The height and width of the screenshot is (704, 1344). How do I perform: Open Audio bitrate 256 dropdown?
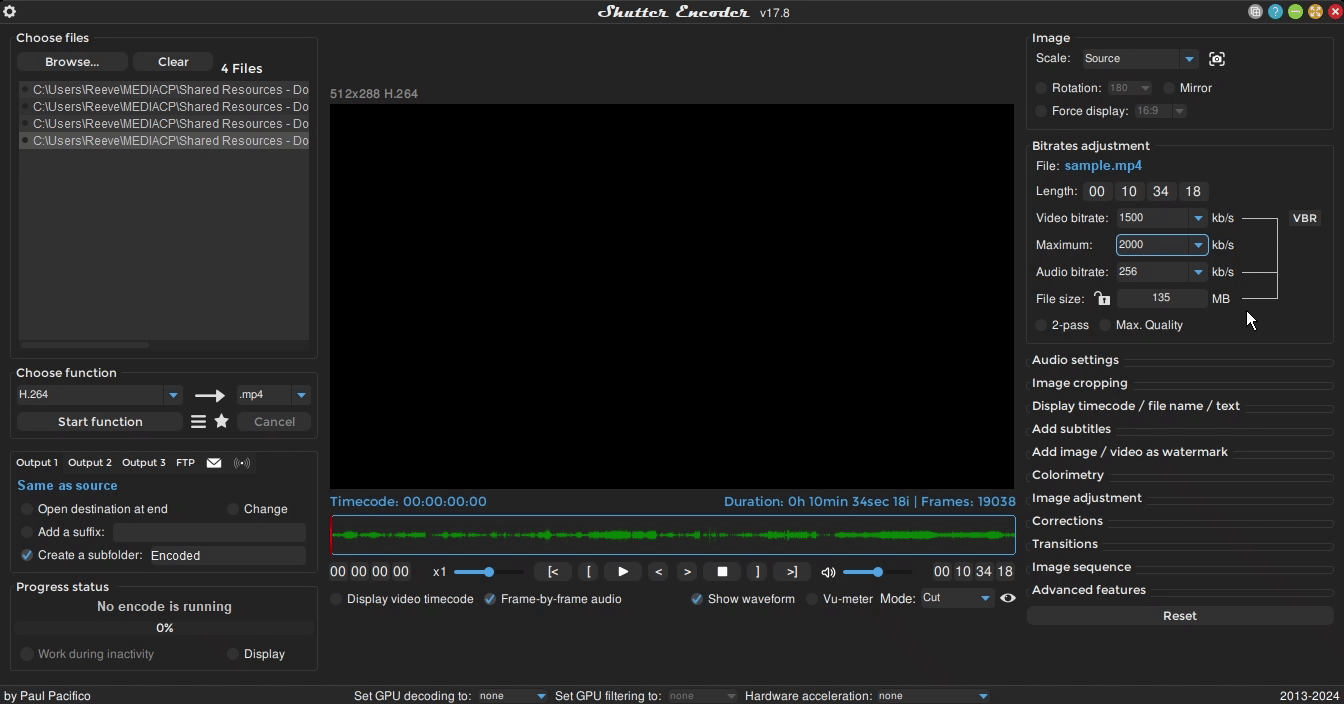coord(1198,272)
